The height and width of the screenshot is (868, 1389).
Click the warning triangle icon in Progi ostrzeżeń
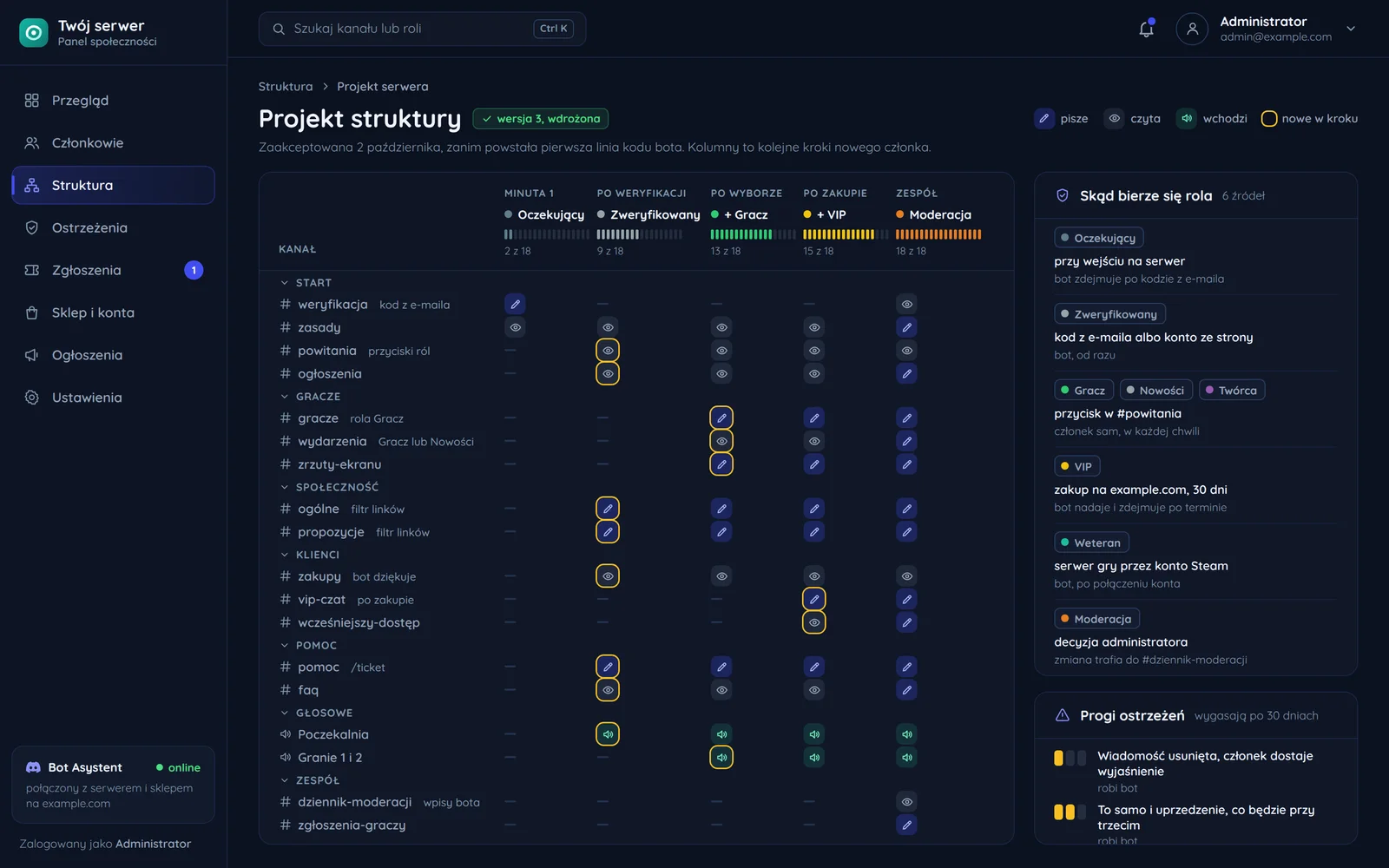[1063, 716]
